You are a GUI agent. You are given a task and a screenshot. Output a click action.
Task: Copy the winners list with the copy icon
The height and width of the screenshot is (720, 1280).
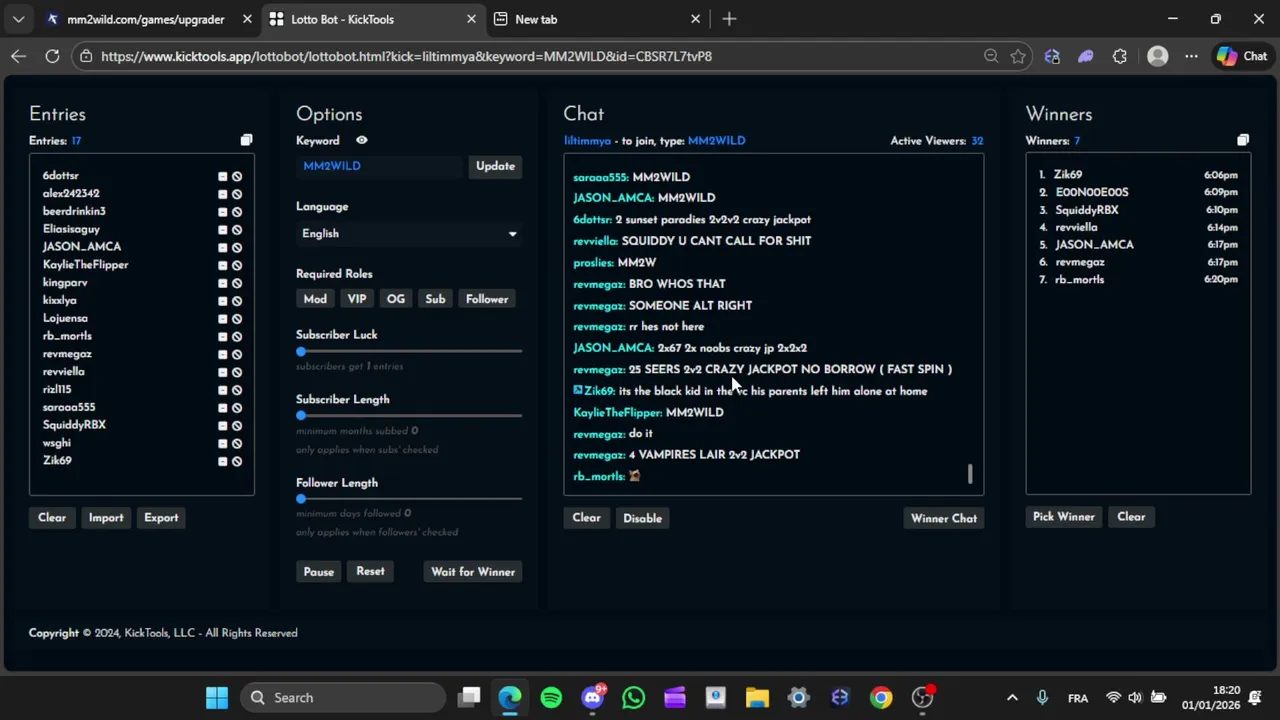pos(1243,141)
